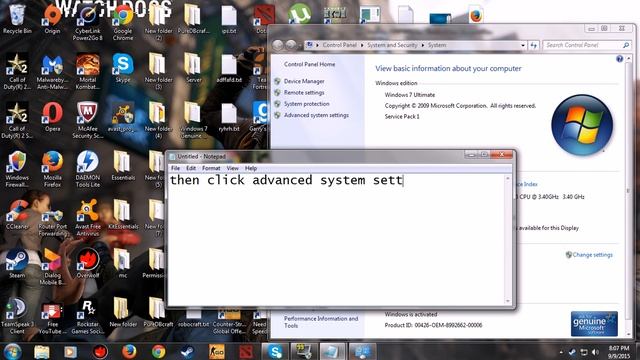Open Notepad's Help menu
Image resolution: width=640 pixels, height=360 pixels.
click(x=251, y=168)
